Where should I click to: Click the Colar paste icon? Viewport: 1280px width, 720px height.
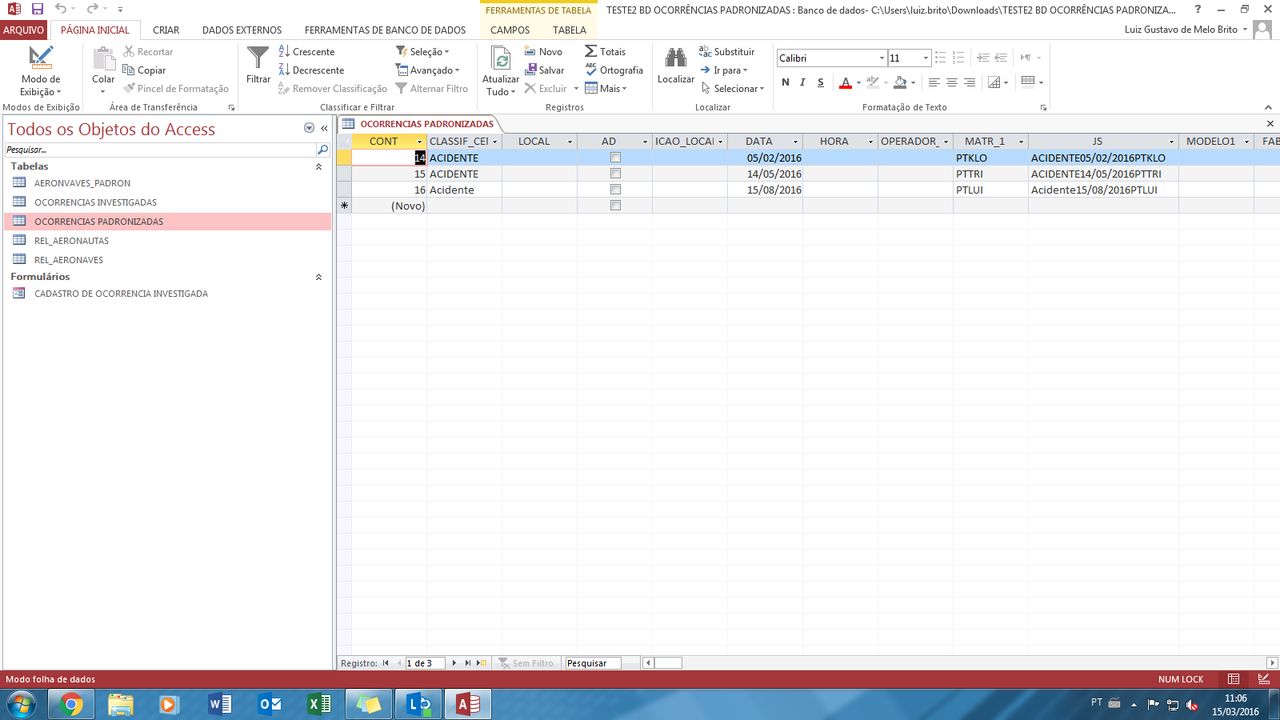pyautogui.click(x=103, y=59)
